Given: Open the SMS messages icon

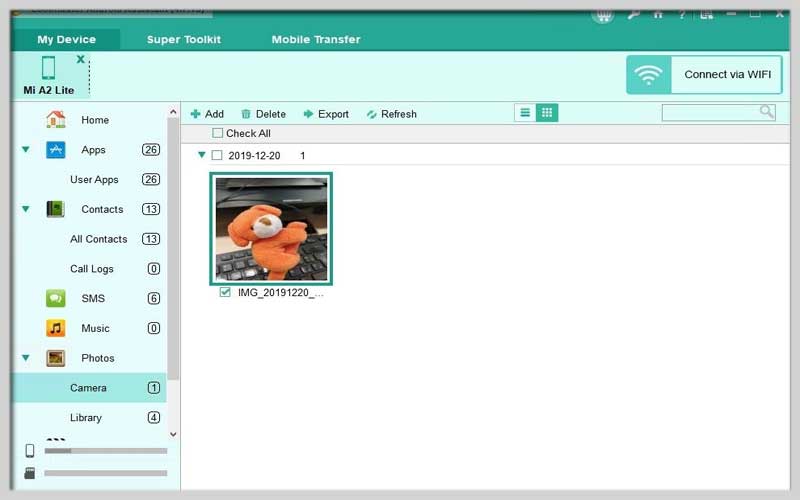Looking at the screenshot, I should pos(56,298).
